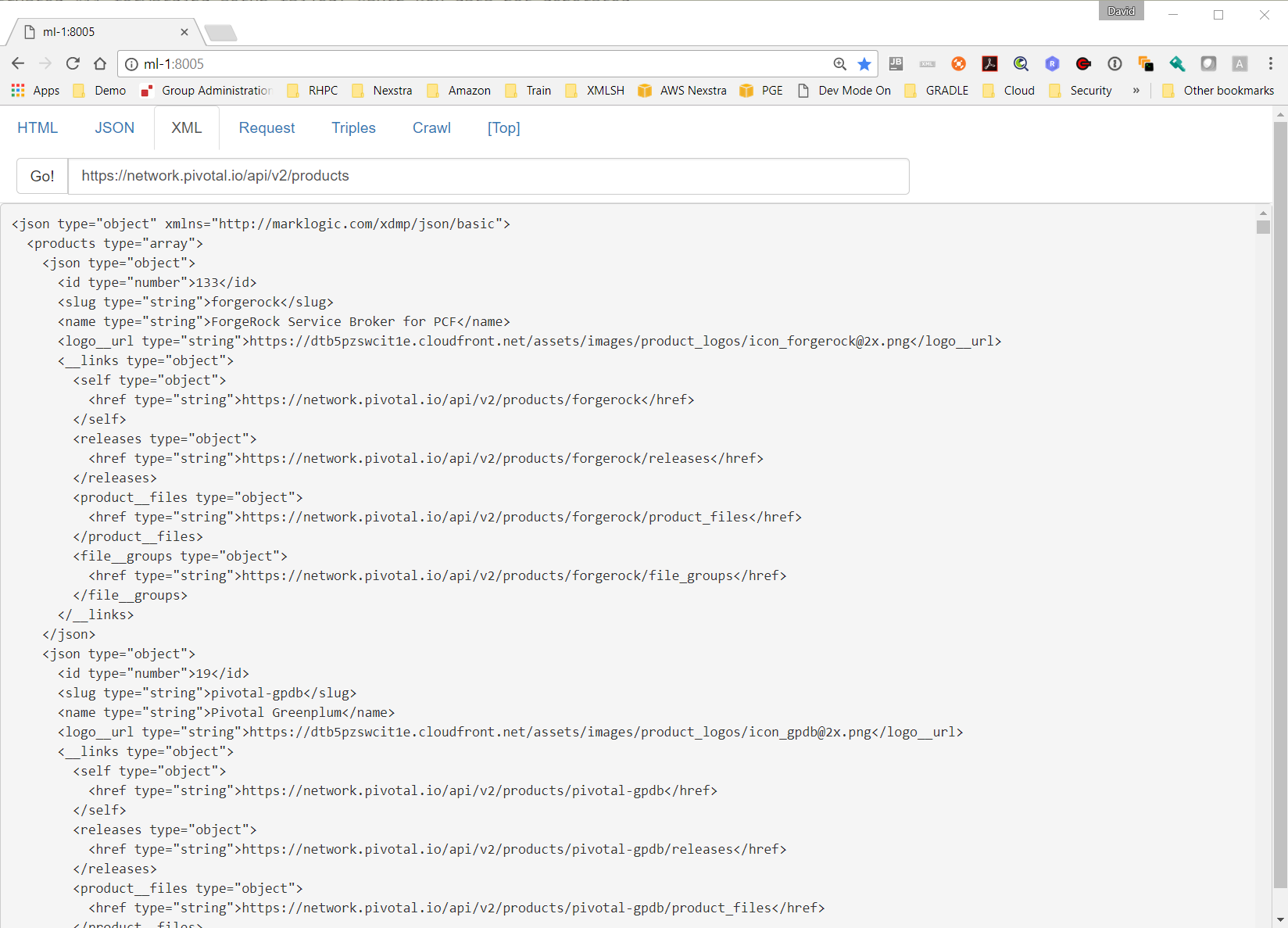Select the XML tab
1288x928 pixels.
[187, 127]
